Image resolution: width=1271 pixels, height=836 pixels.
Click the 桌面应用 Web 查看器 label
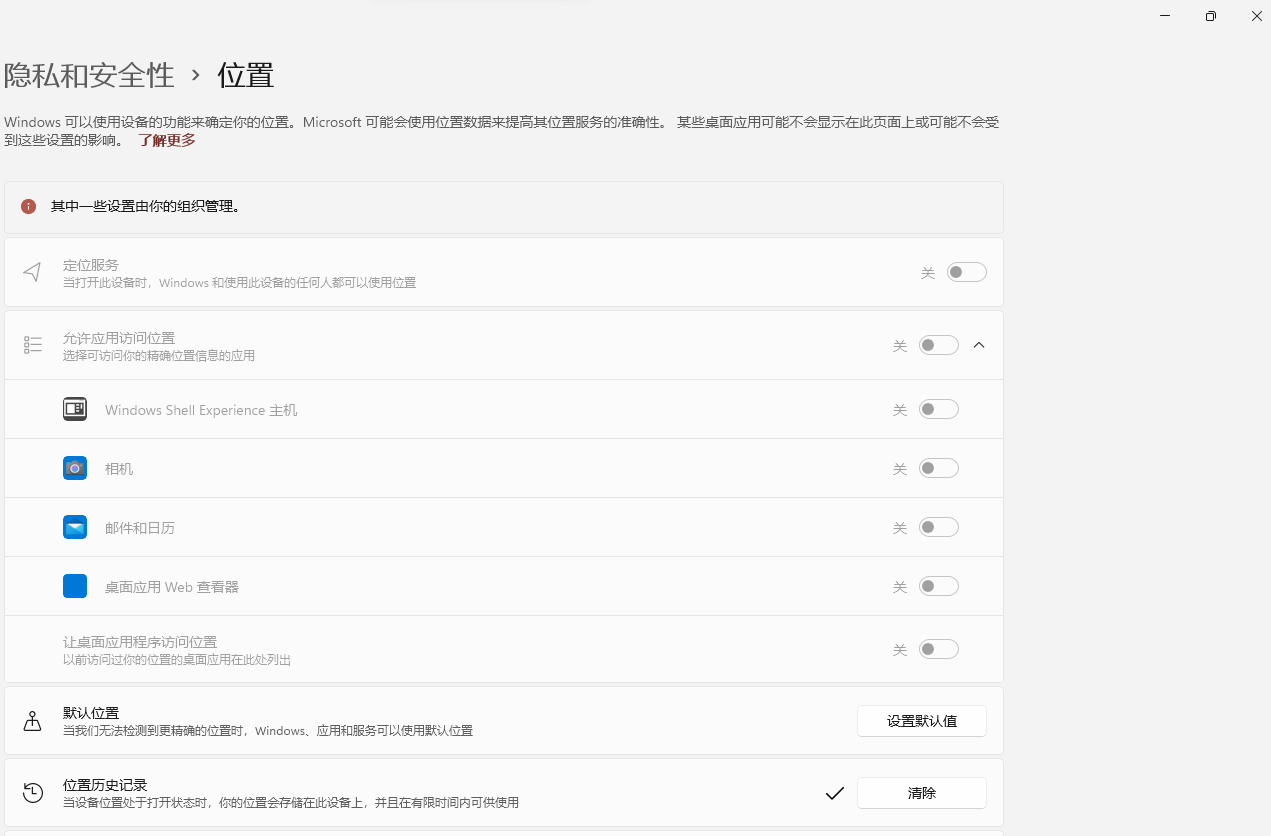[x=172, y=587]
